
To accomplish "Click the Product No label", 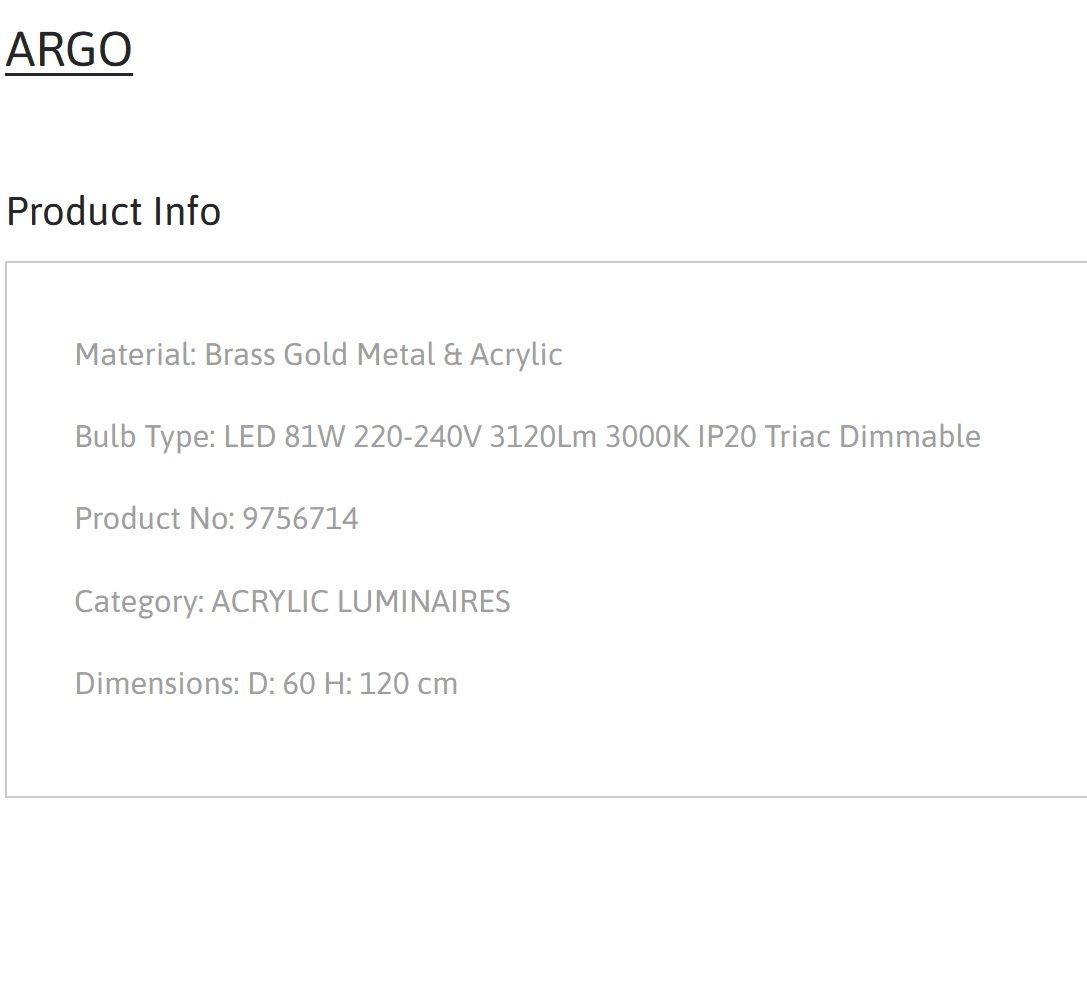I will pyautogui.click(x=155, y=518).
